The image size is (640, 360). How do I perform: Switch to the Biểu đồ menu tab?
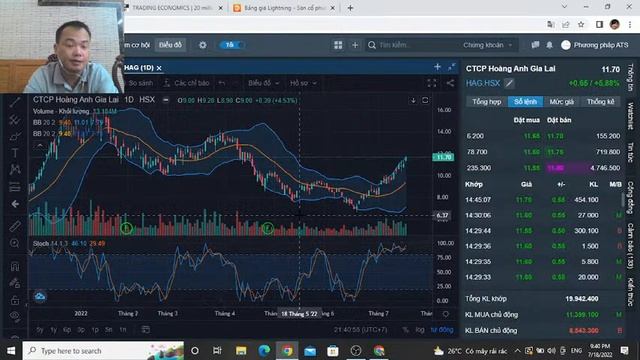click(170, 45)
